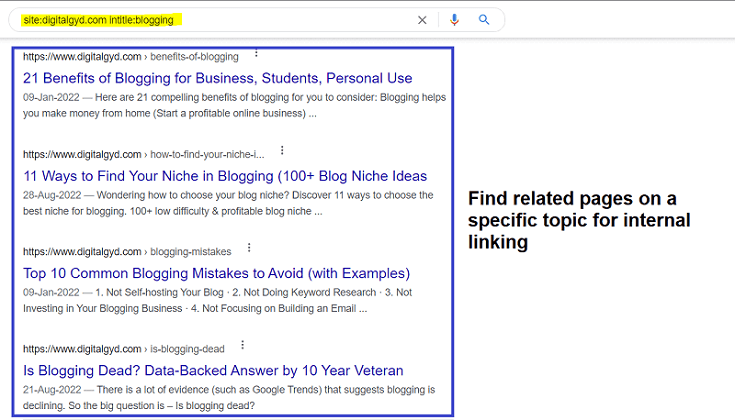Click the benefits-of-blogging URL breadcrumb
Viewport: 735px width, 420px height.
coord(131,57)
